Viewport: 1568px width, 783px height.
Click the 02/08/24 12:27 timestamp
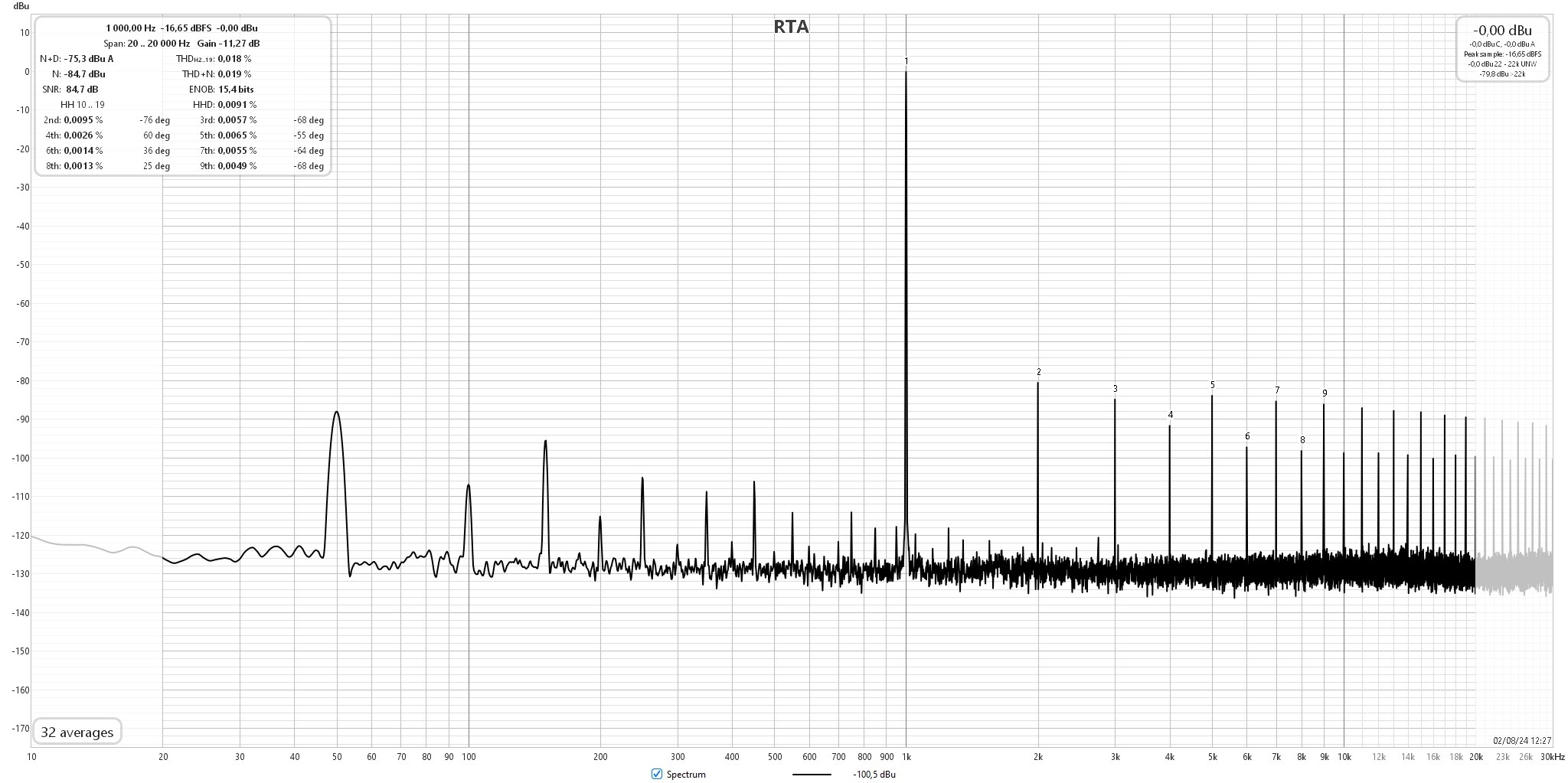click(1522, 740)
